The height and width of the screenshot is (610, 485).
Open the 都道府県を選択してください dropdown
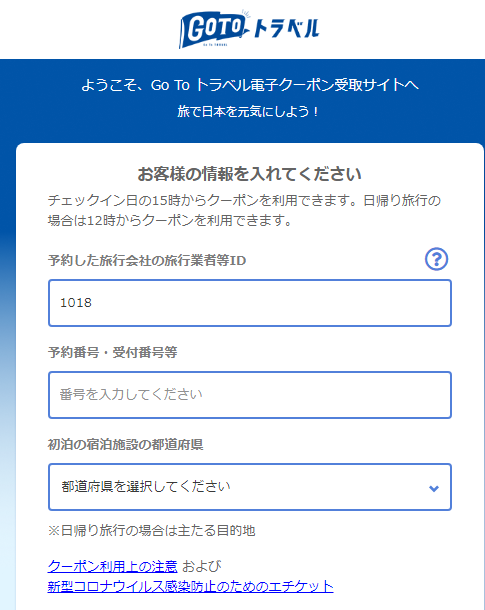tap(250, 487)
